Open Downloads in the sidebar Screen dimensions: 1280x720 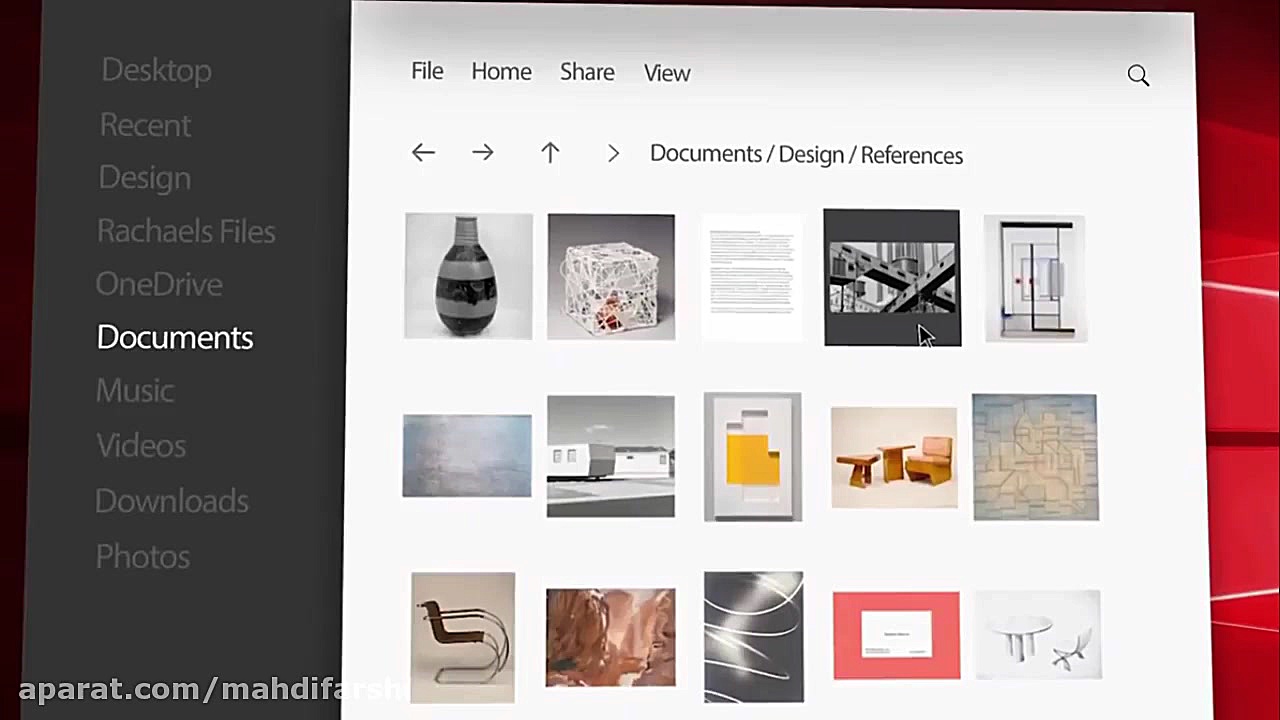click(x=172, y=501)
